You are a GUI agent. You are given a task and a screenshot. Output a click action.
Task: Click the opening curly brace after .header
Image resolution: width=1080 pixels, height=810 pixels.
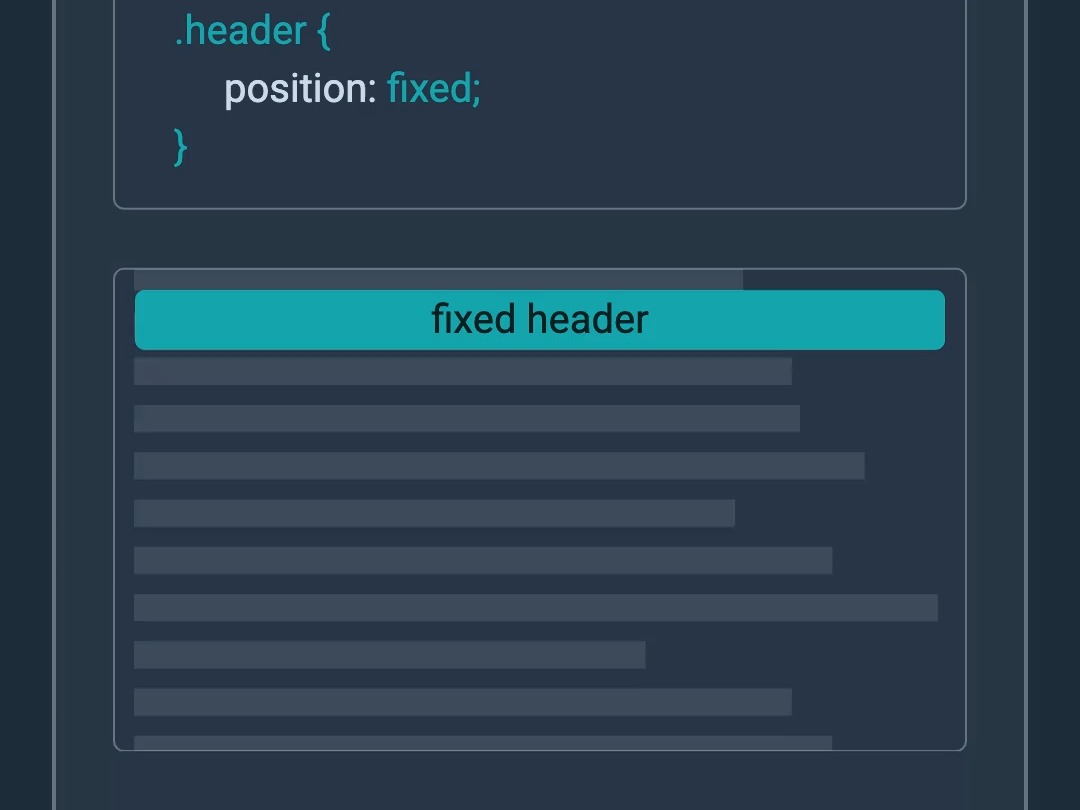[x=324, y=32]
